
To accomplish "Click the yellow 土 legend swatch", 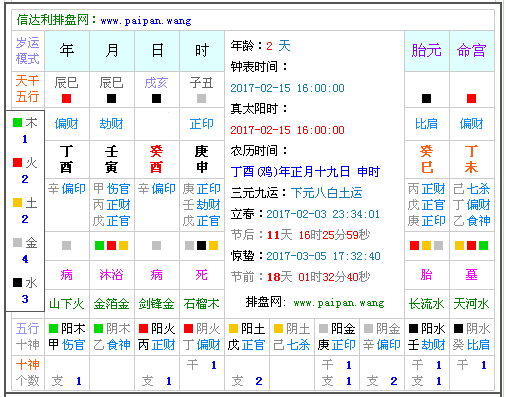I will pyautogui.click(x=17, y=202).
